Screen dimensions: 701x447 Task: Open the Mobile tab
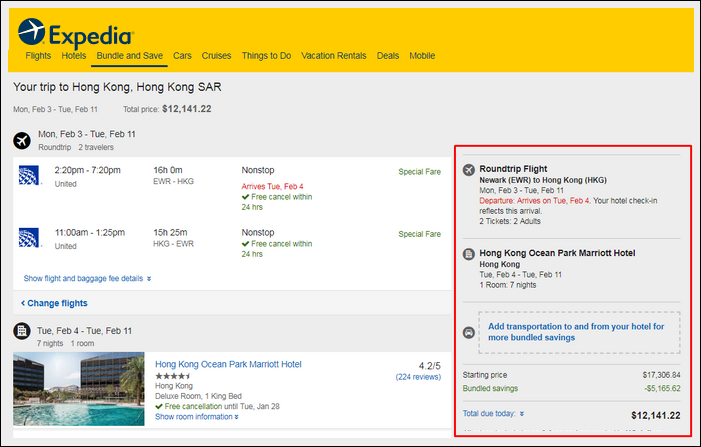click(422, 56)
